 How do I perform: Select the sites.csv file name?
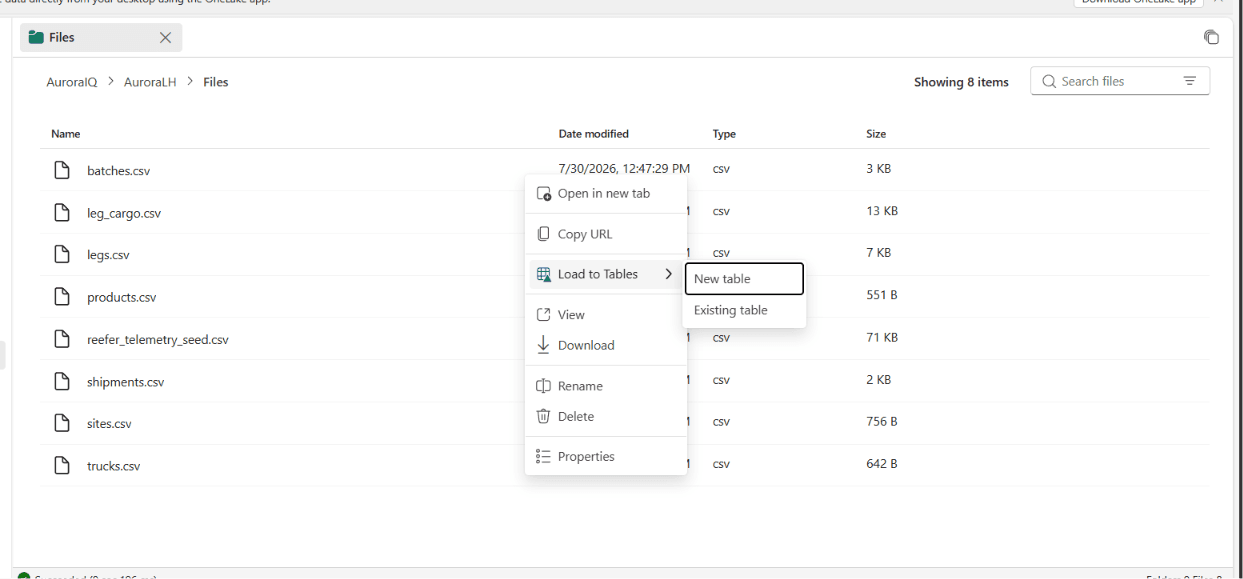109,424
